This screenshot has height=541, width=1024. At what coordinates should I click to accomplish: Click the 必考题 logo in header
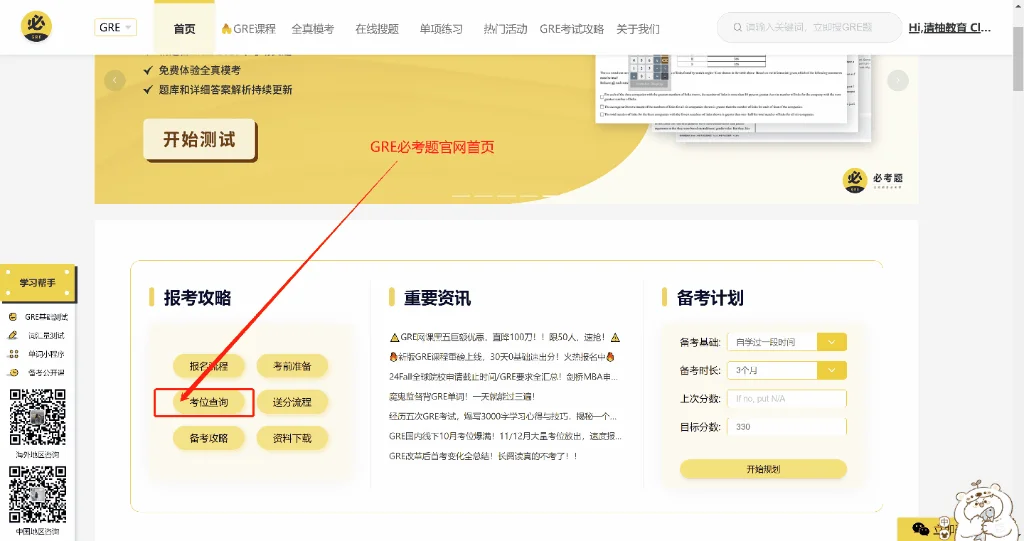(37, 27)
